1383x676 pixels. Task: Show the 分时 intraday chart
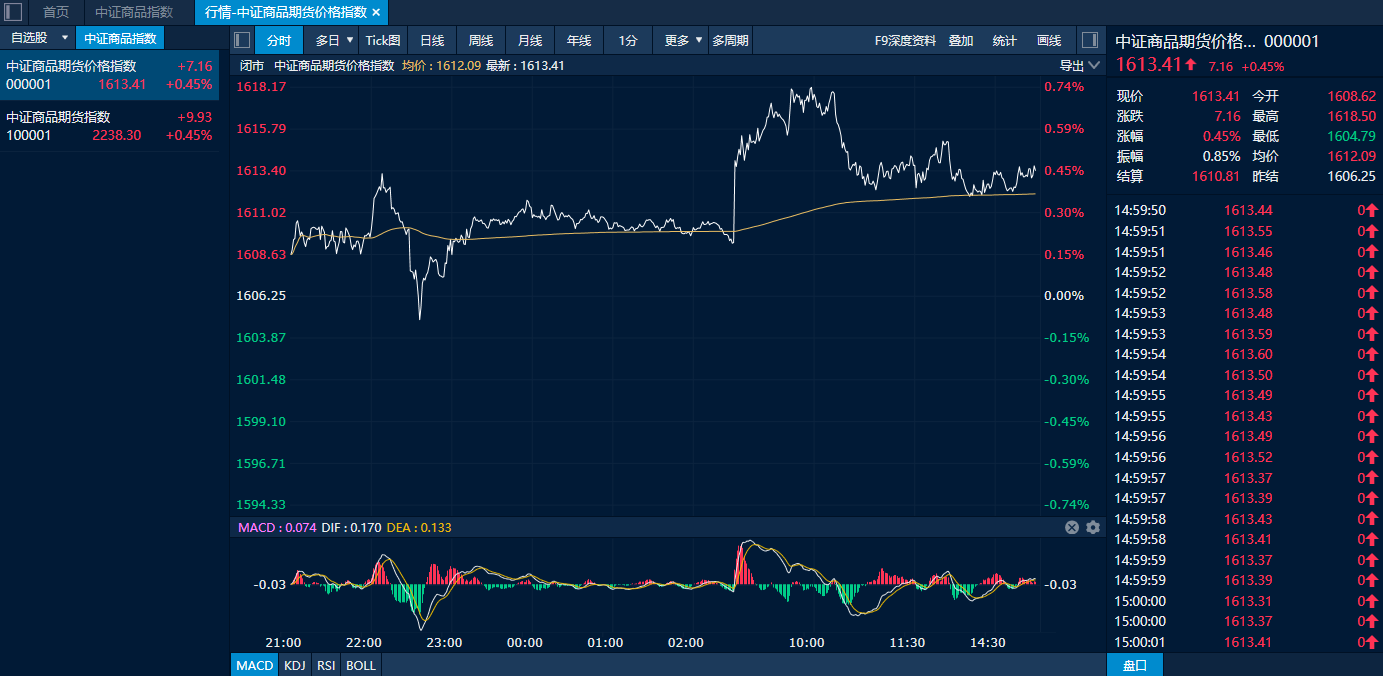(279, 40)
